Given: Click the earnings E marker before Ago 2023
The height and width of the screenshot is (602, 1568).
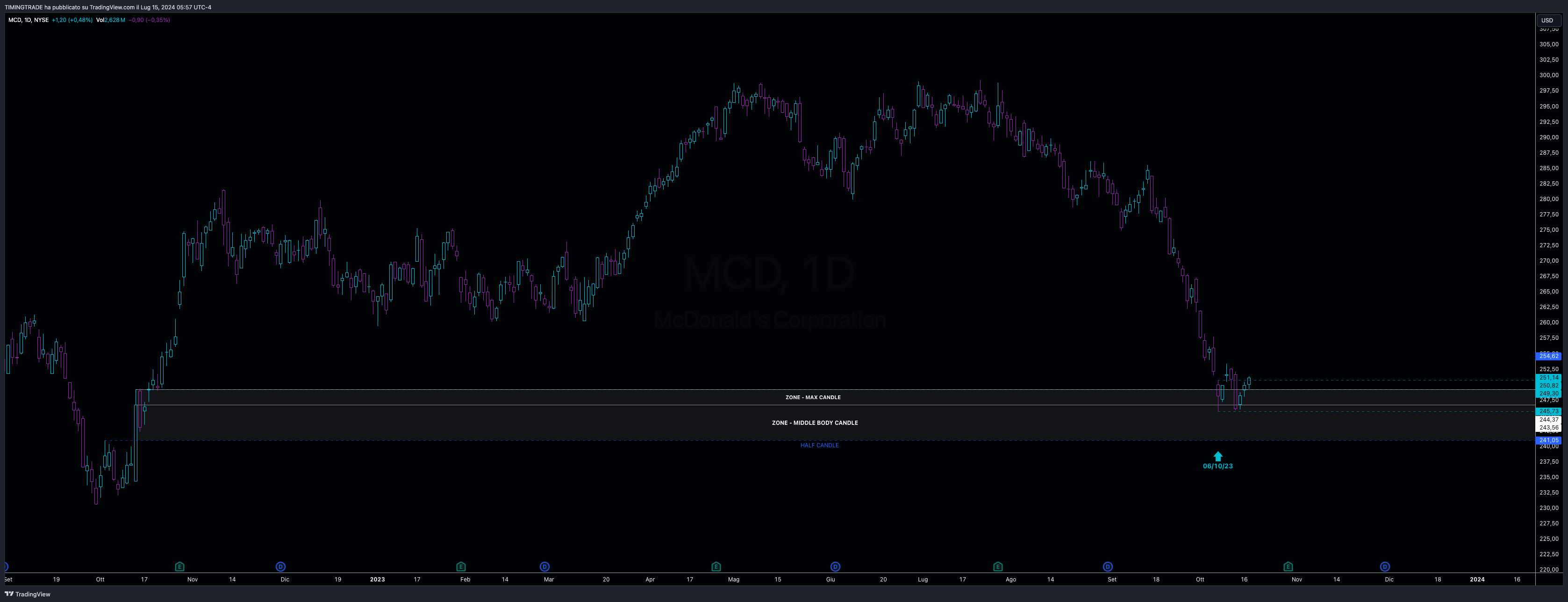Looking at the screenshot, I should pos(998,566).
